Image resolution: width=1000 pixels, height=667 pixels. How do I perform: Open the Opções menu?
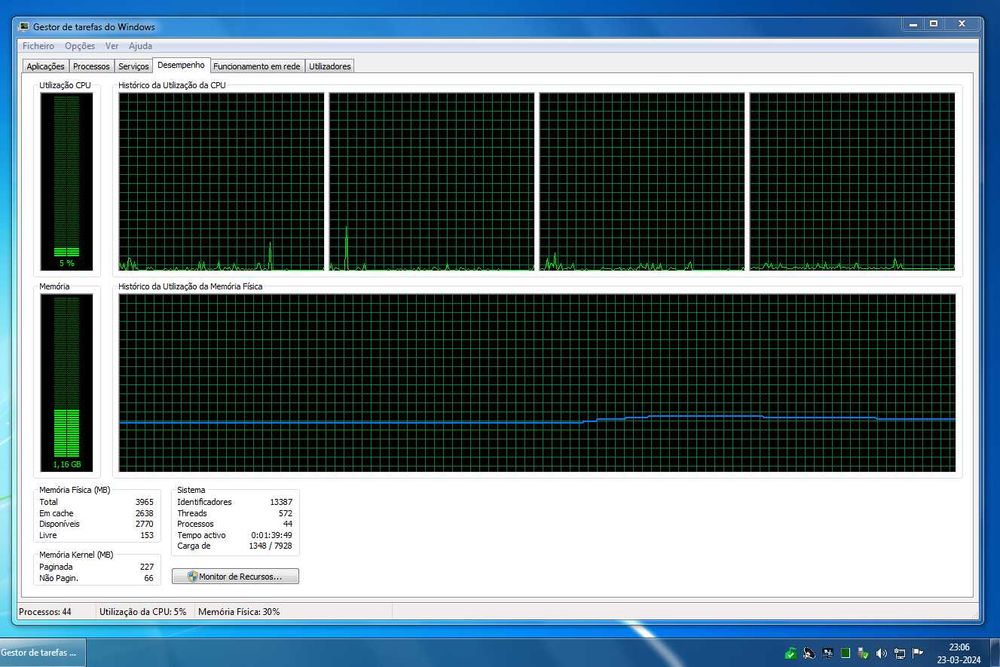[80, 46]
